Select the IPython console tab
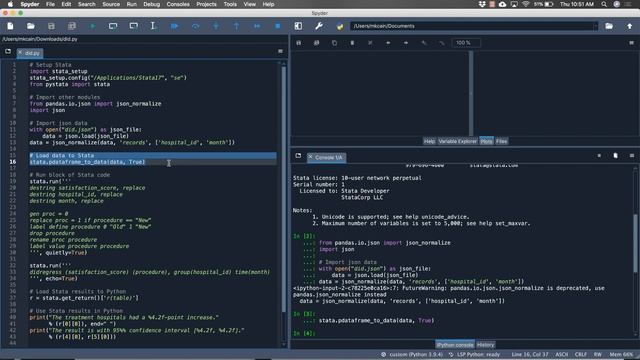 click(455, 345)
